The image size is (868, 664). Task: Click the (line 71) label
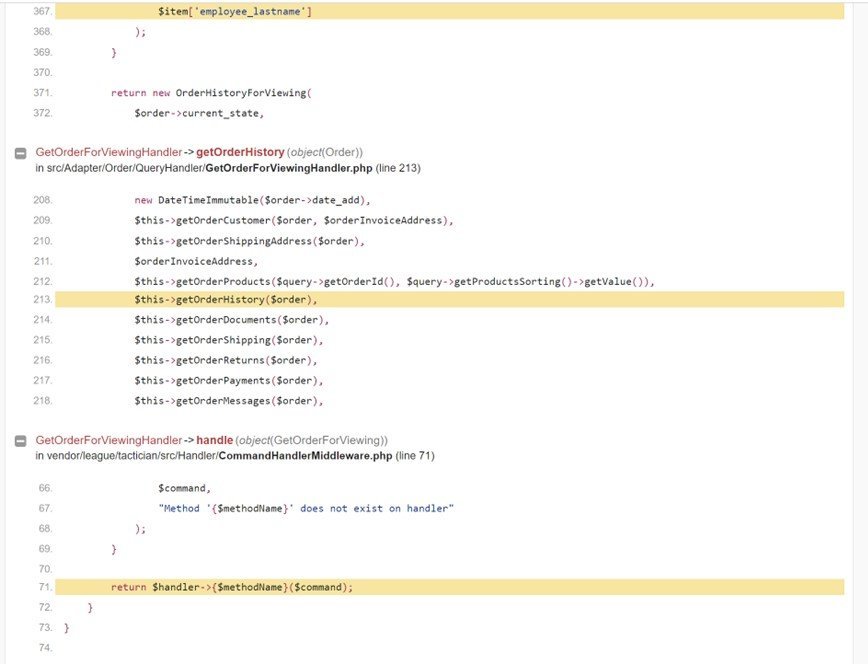(415, 456)
